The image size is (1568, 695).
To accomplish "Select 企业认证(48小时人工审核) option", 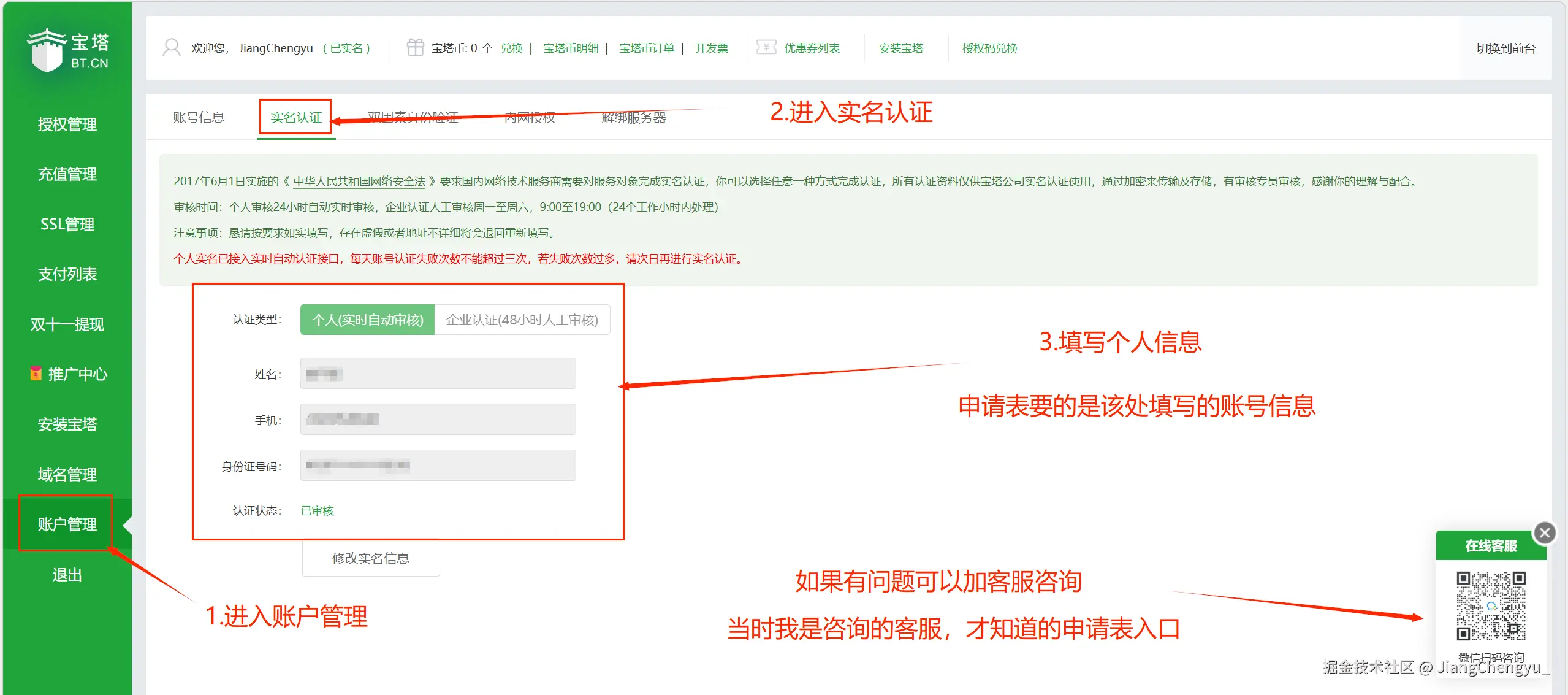I will tap(522, 320).
